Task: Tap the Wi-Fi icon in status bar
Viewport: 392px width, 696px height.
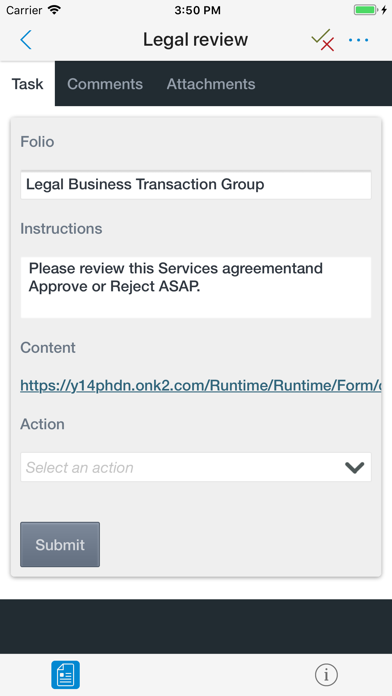Action: coord(55,10)
